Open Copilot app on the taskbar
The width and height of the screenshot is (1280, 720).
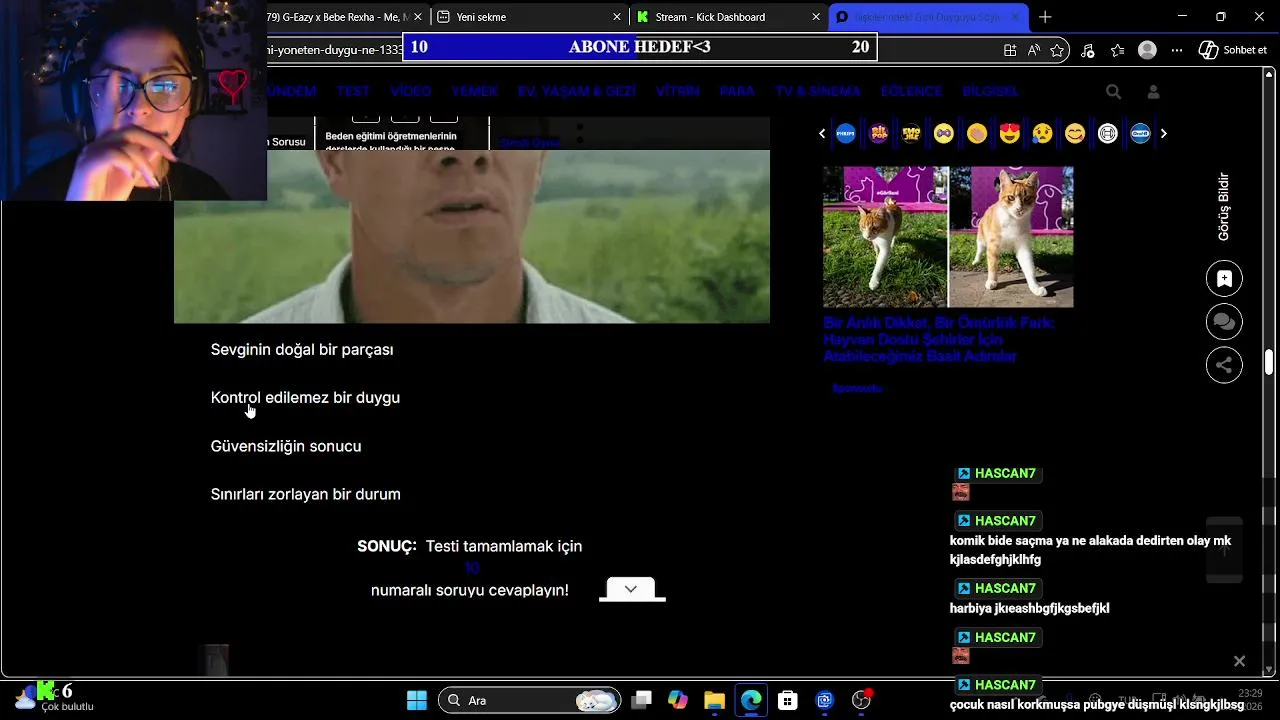click(678, 700)
